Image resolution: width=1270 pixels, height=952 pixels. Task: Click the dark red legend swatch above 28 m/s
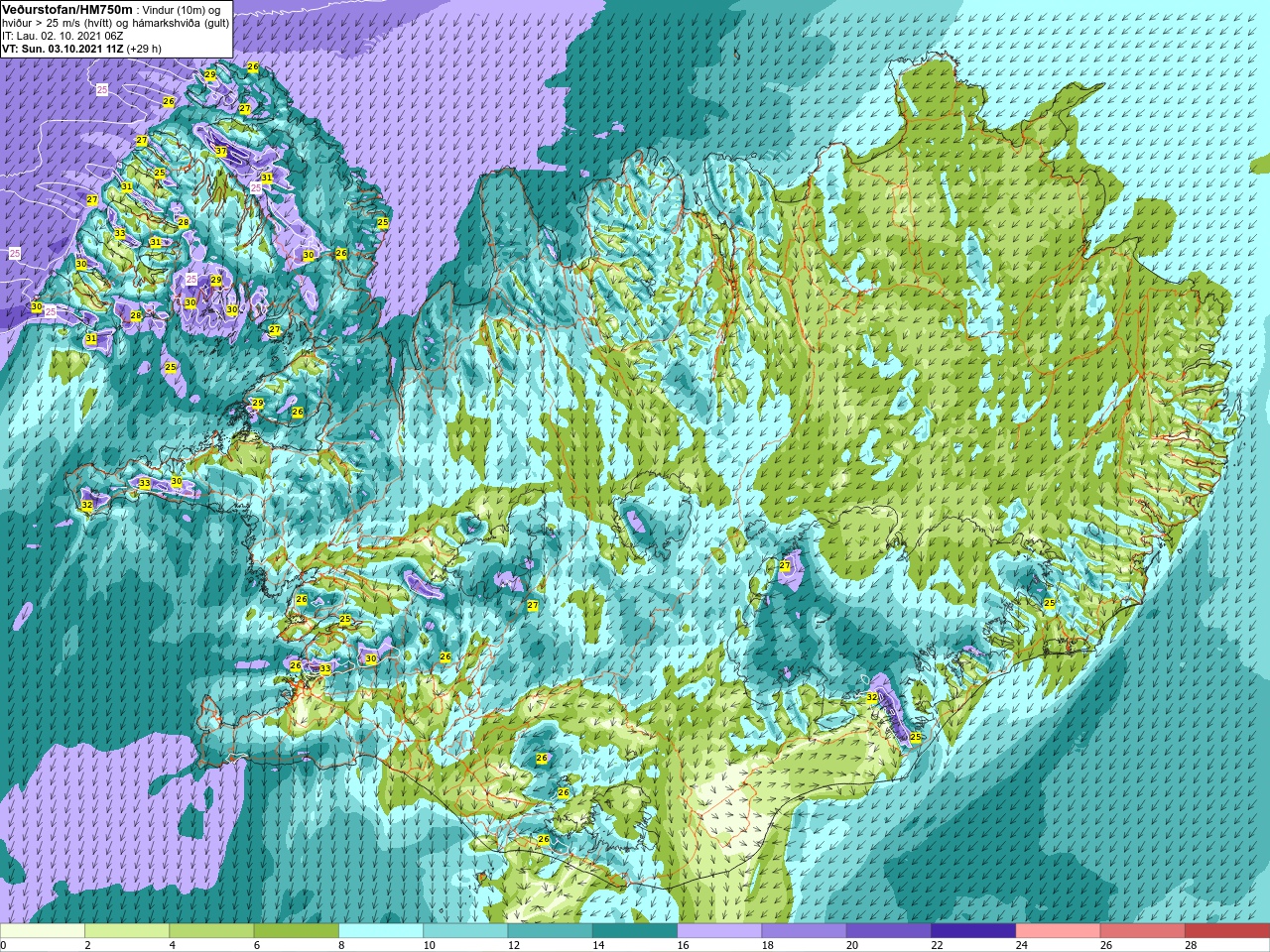point(1227,931)
